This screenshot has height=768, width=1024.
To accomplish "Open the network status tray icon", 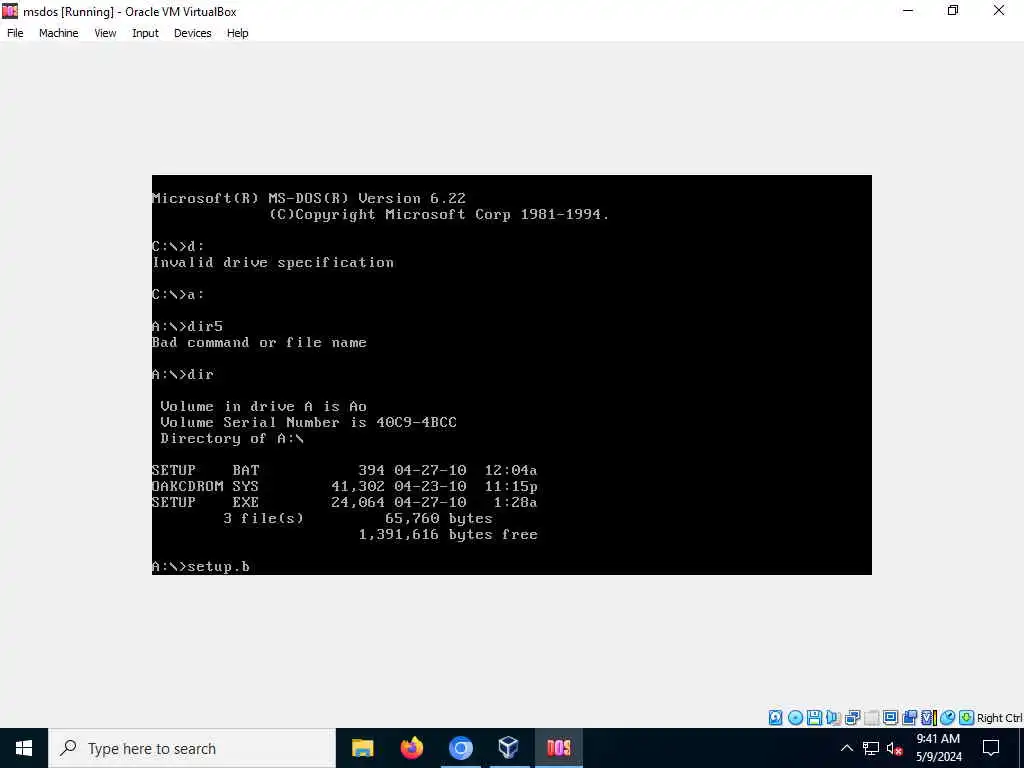I will click(x=871, y=748).
